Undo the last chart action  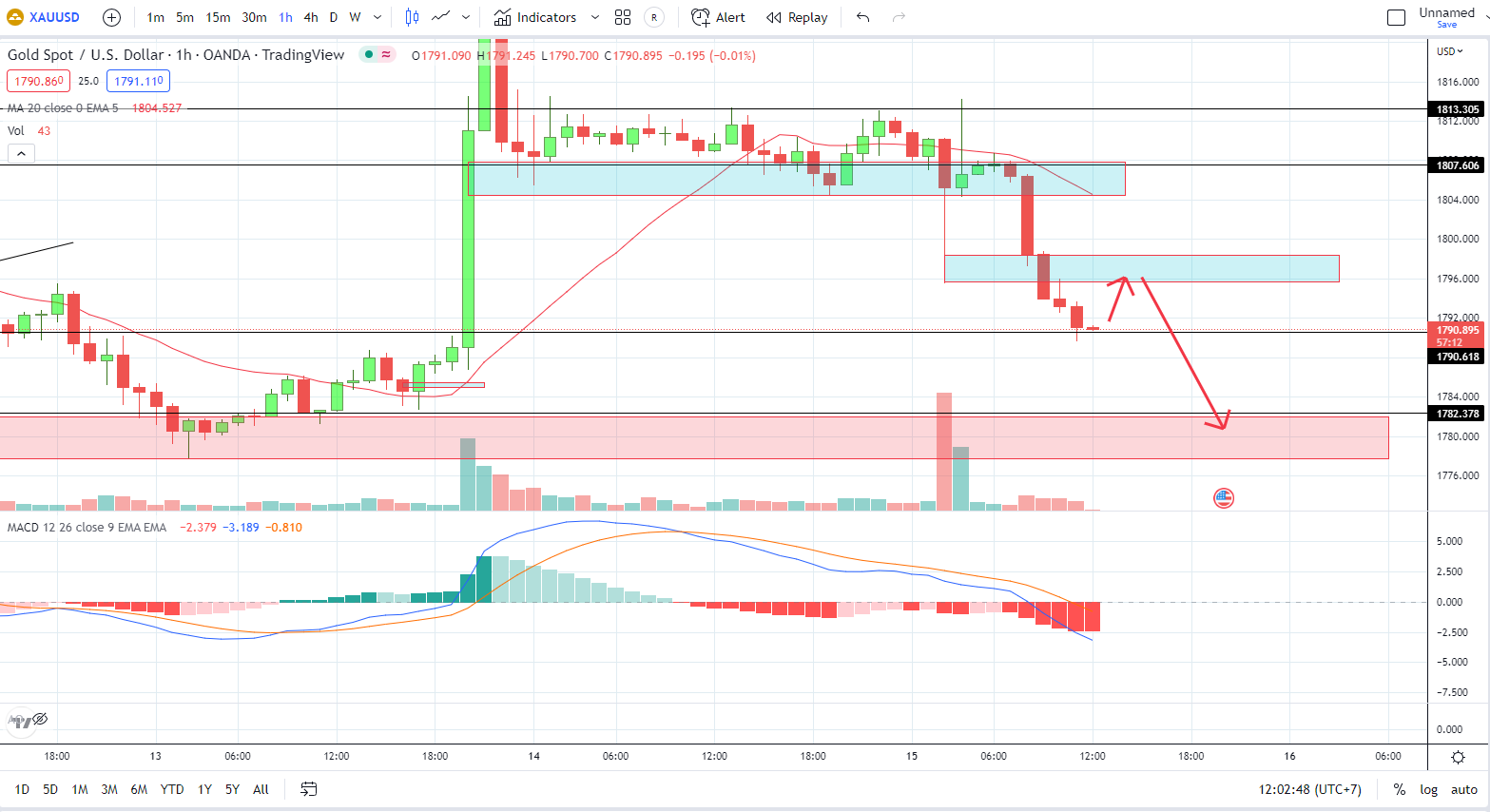(862, 17)
